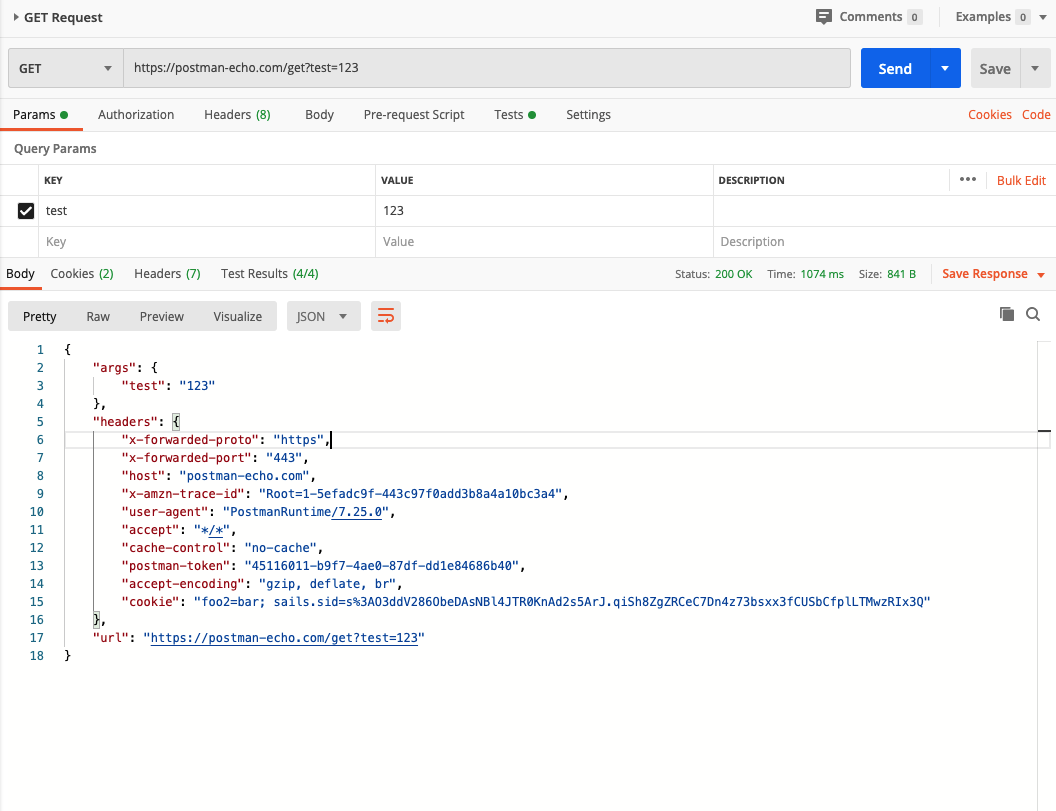Click the 841 B size value

[901, 274]
